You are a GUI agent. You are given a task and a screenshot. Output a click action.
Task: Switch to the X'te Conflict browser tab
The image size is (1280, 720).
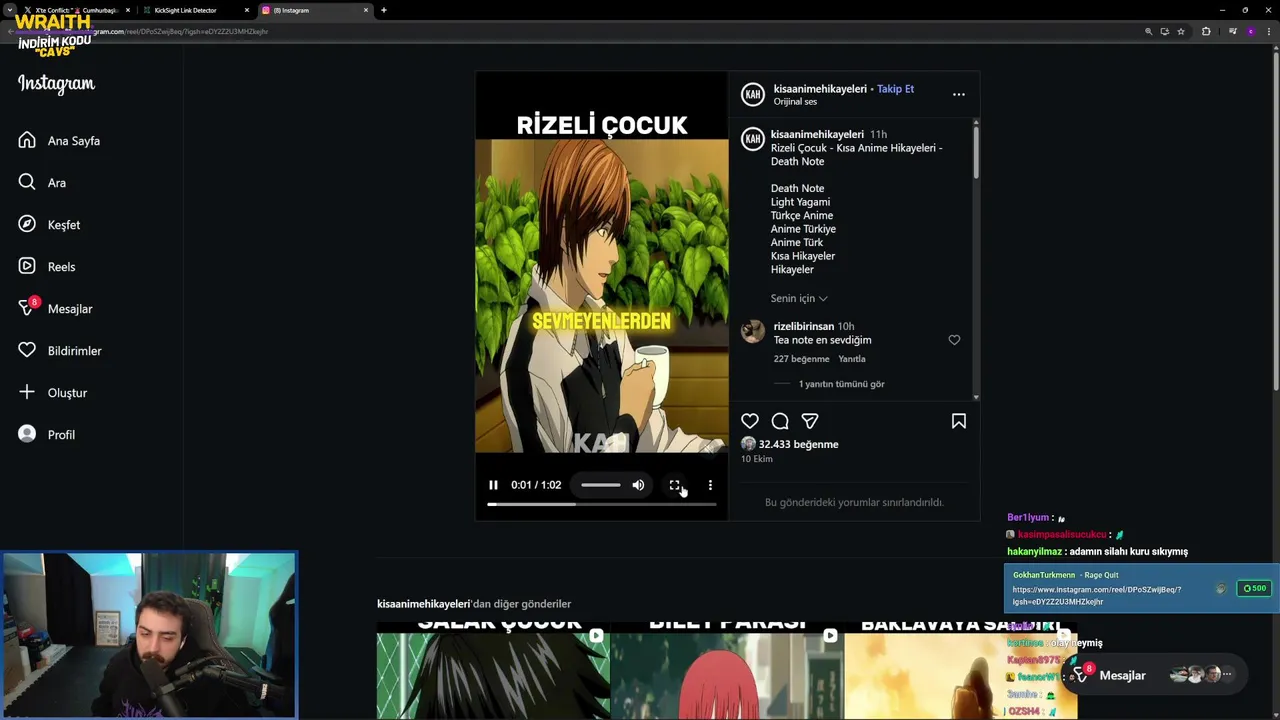click(x=75, y=10)
